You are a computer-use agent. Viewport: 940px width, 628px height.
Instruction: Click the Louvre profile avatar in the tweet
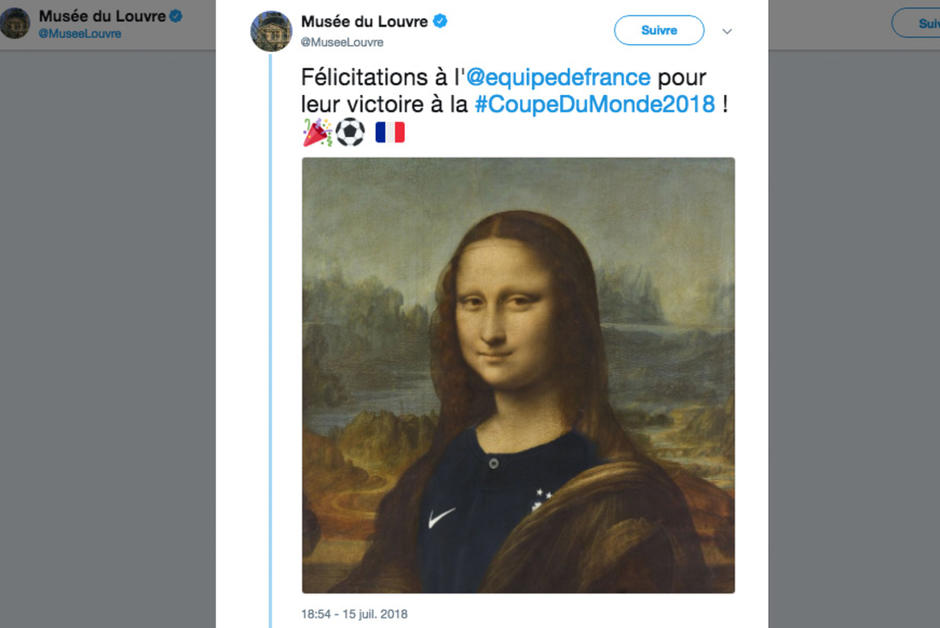[x=270, y=27]
